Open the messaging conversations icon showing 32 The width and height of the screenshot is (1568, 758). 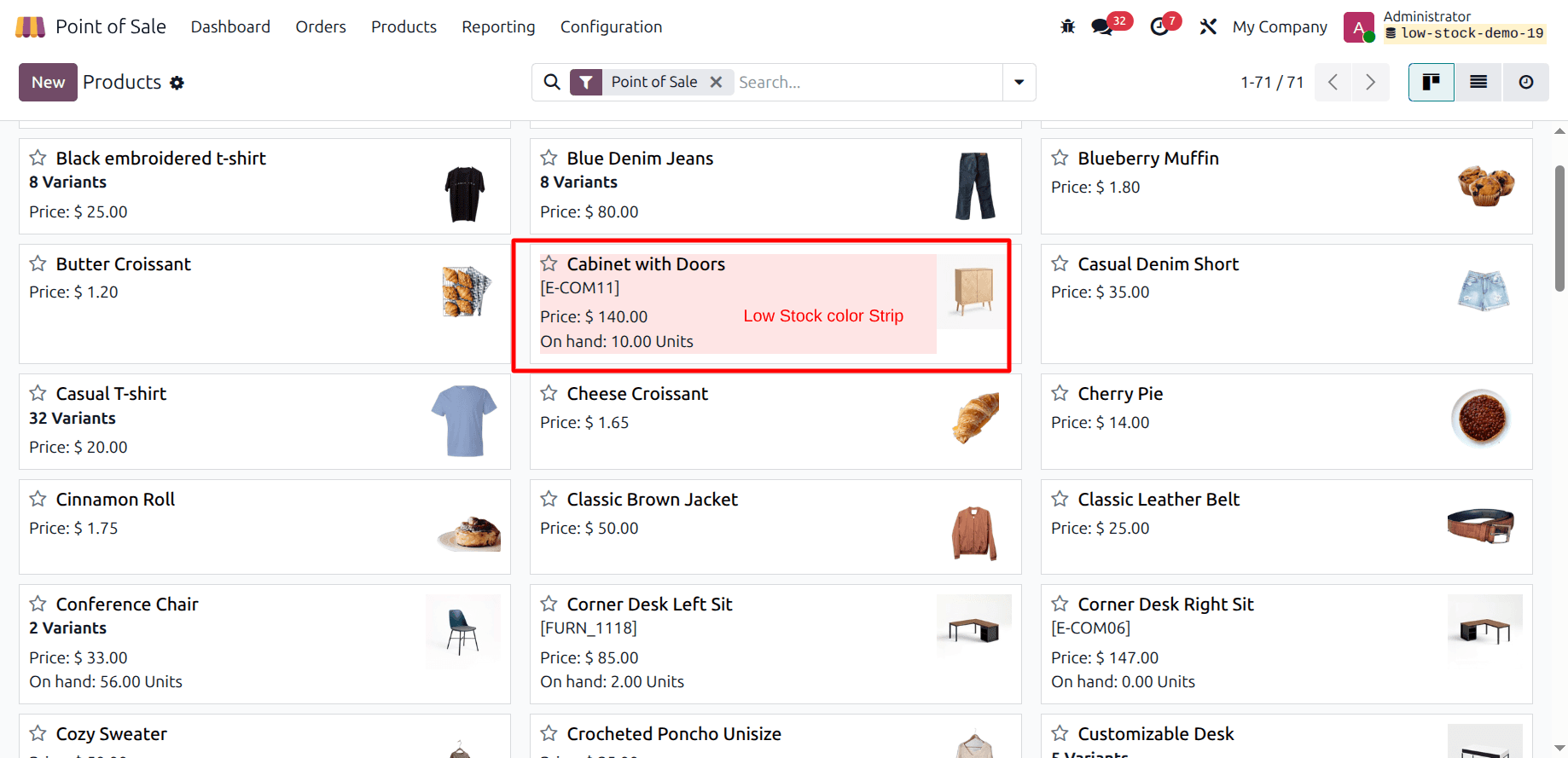(1101, 26)
